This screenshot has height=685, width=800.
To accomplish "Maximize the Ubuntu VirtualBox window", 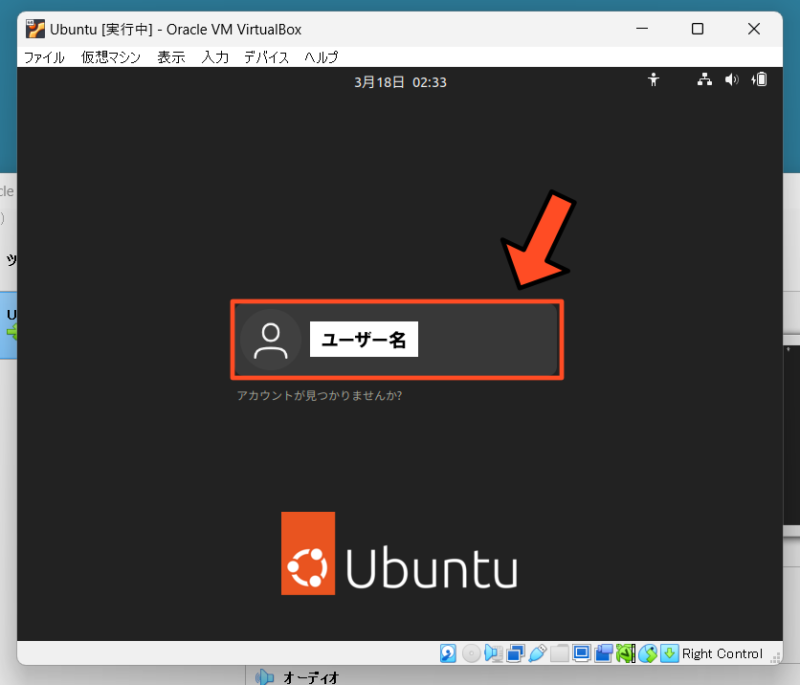I will 697,29.
